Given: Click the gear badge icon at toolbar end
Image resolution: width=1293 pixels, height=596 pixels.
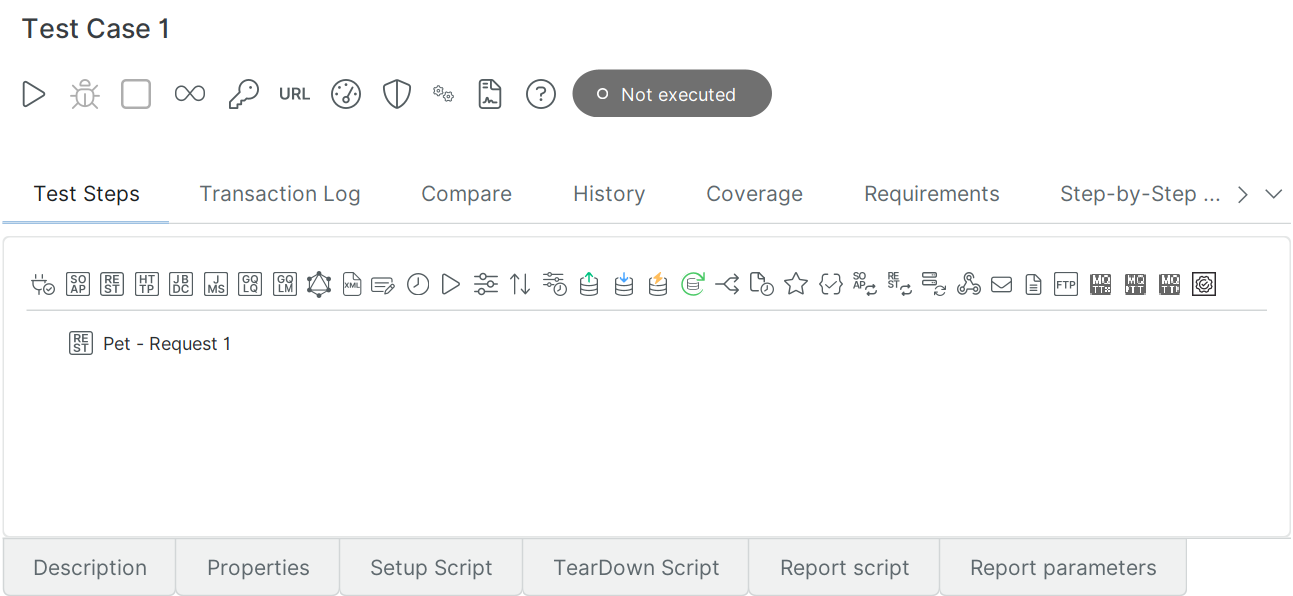Looking at the screenshot, I should point(1204,284).
